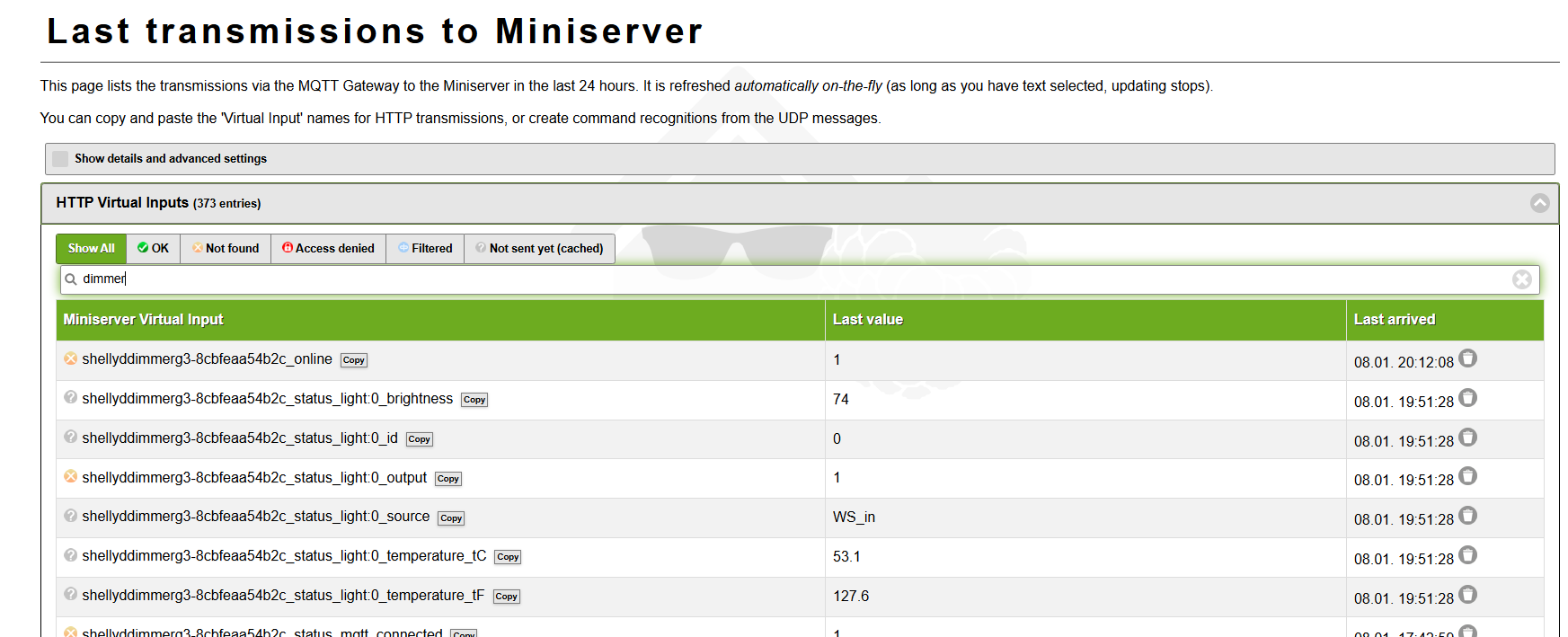Delete the light:0_brightness entry with trash icon
Screen dimensions: 1568x637
(x=1467, y=398)
